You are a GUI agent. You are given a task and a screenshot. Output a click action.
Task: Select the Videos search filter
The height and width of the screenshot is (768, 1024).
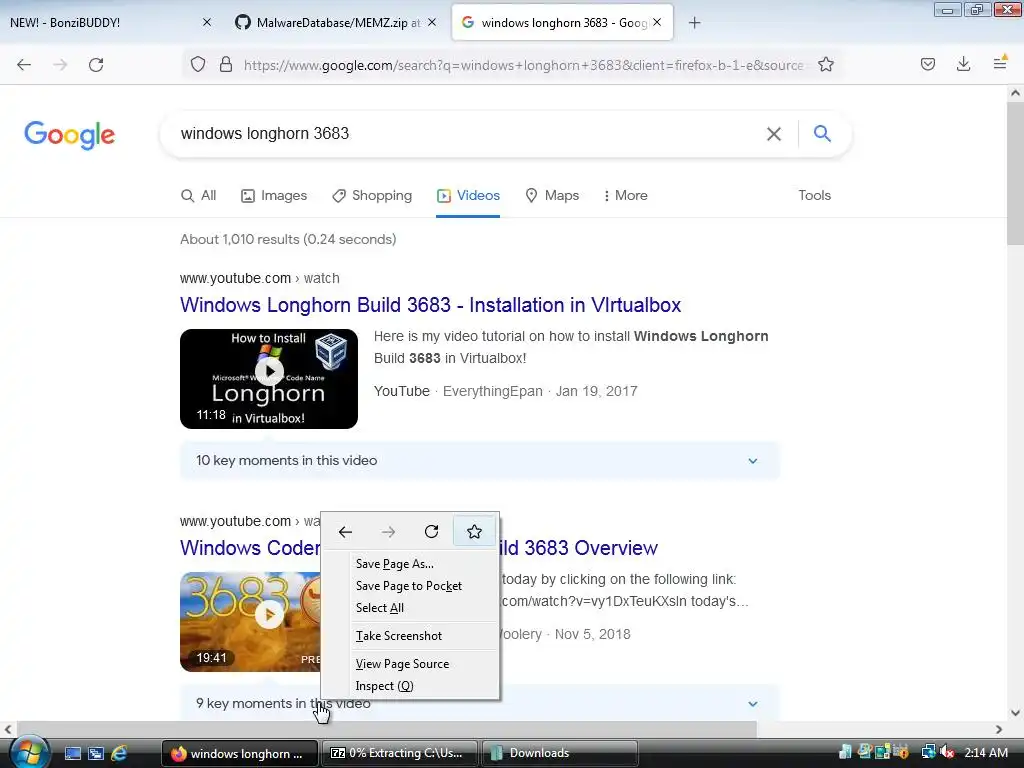[x=468, y=196]
